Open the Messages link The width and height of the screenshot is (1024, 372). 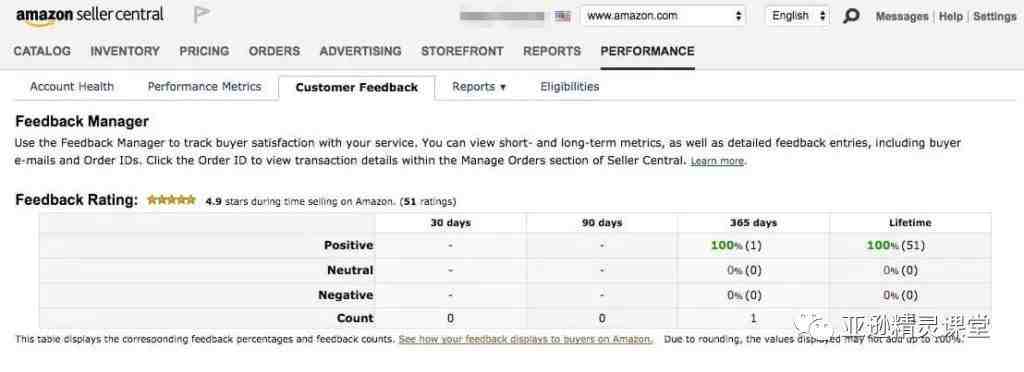(901, 16)
